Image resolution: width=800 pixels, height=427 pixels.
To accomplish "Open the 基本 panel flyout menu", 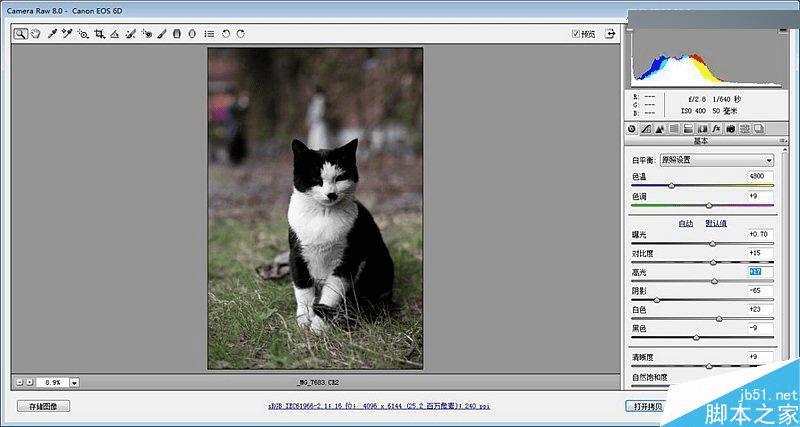I will point(782,141).
